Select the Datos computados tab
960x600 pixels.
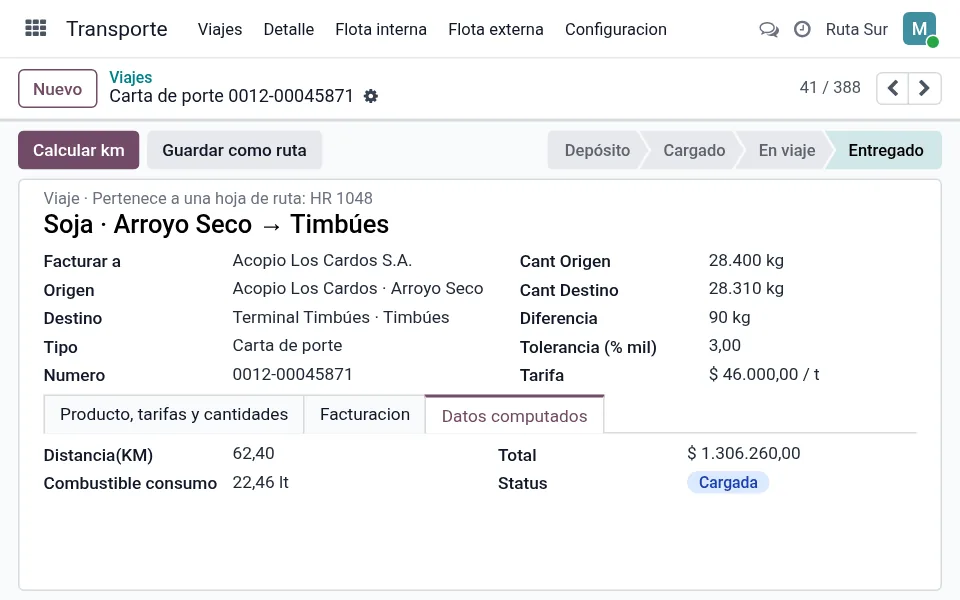[x=514, y=416]
